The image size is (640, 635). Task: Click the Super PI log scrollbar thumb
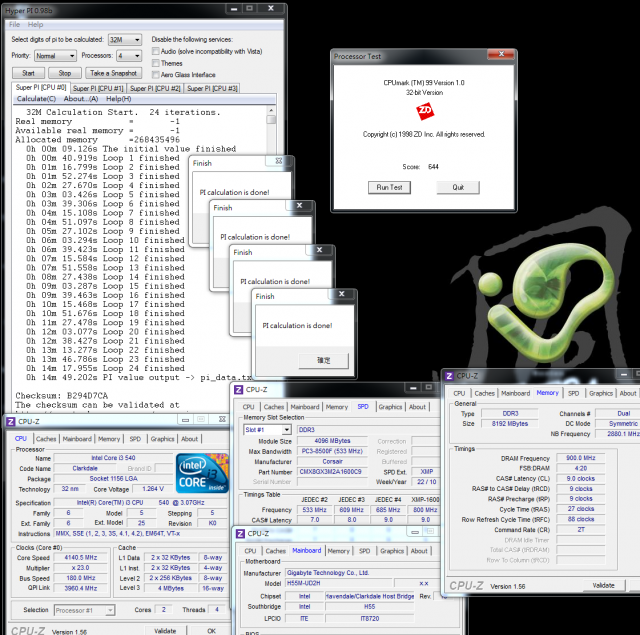pyautogui.click(x=271, y=120)
